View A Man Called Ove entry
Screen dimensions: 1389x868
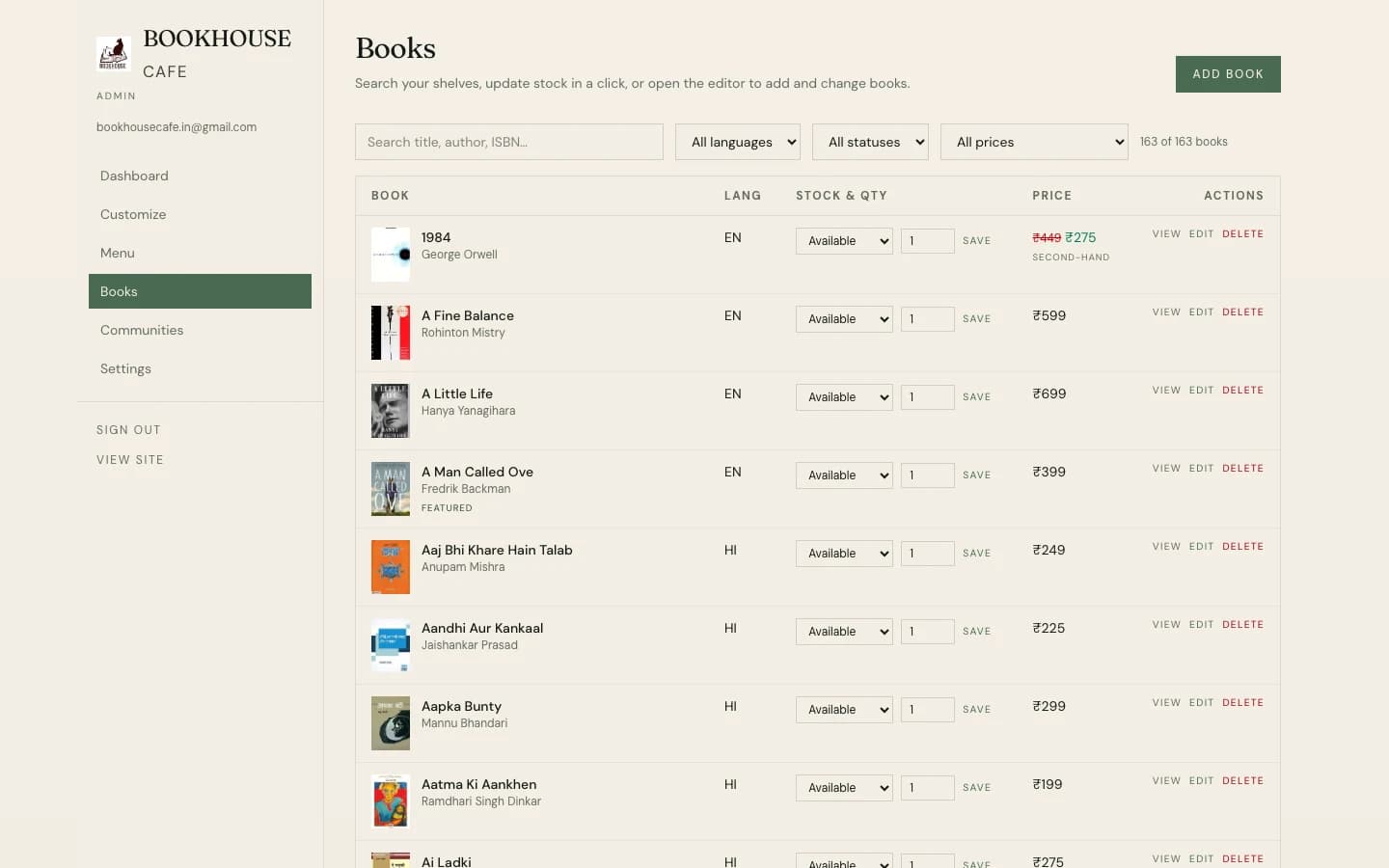tap(1166, 469)
